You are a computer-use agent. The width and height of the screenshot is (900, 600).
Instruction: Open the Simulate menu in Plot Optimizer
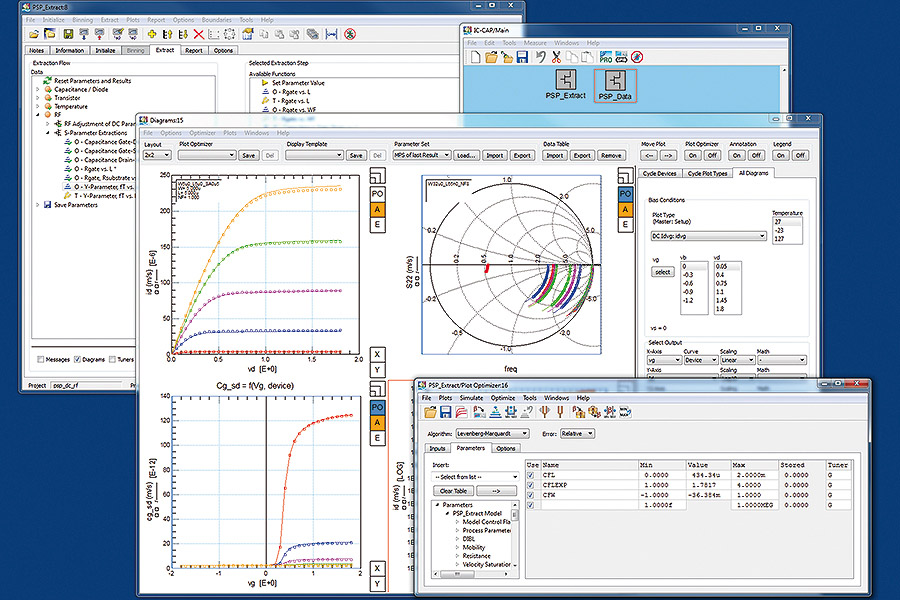click(469, 397)
